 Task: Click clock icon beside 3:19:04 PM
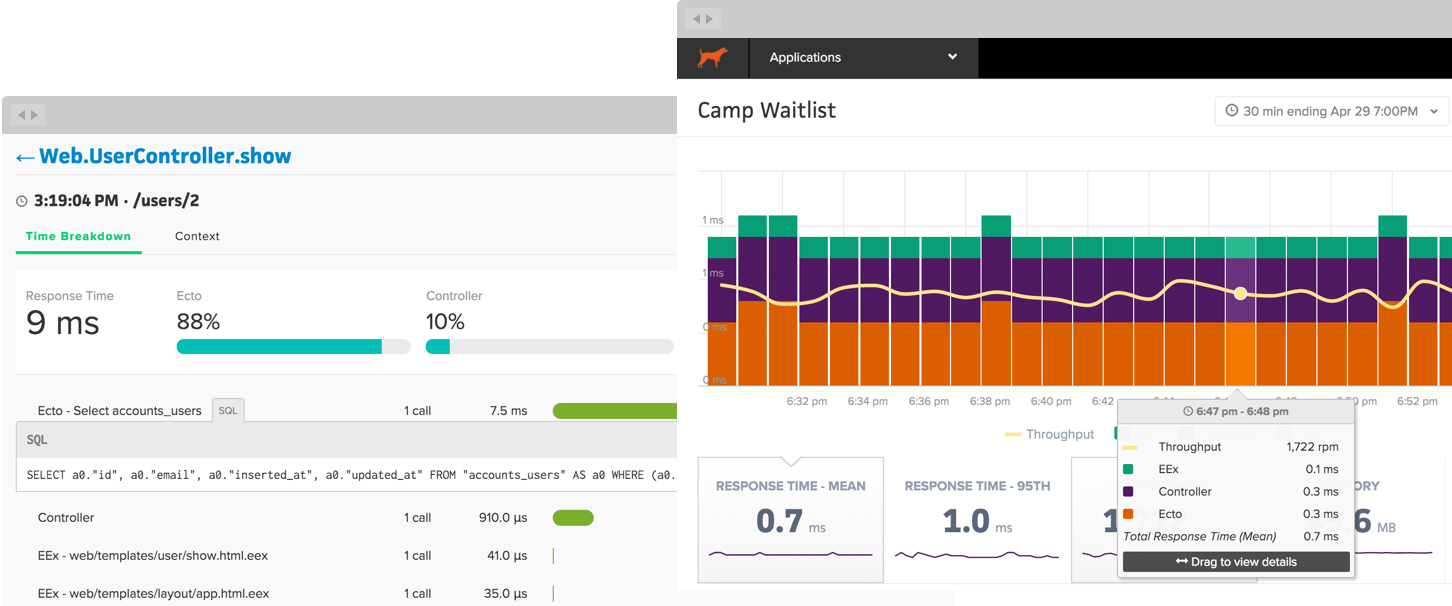[x=22, y=201]
